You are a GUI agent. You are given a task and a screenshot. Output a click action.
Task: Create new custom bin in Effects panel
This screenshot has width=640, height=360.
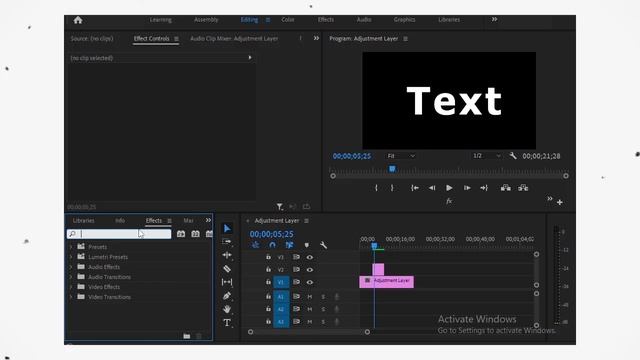[x=187, y=336]
